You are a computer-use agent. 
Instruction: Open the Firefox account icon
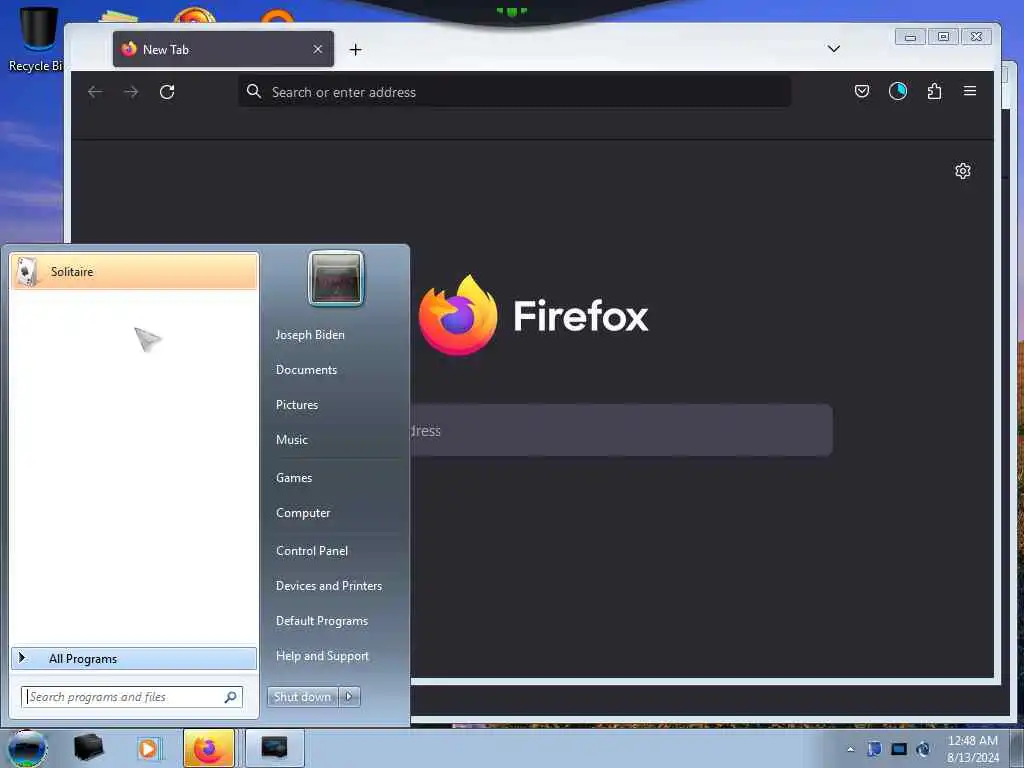coord(898,91)
